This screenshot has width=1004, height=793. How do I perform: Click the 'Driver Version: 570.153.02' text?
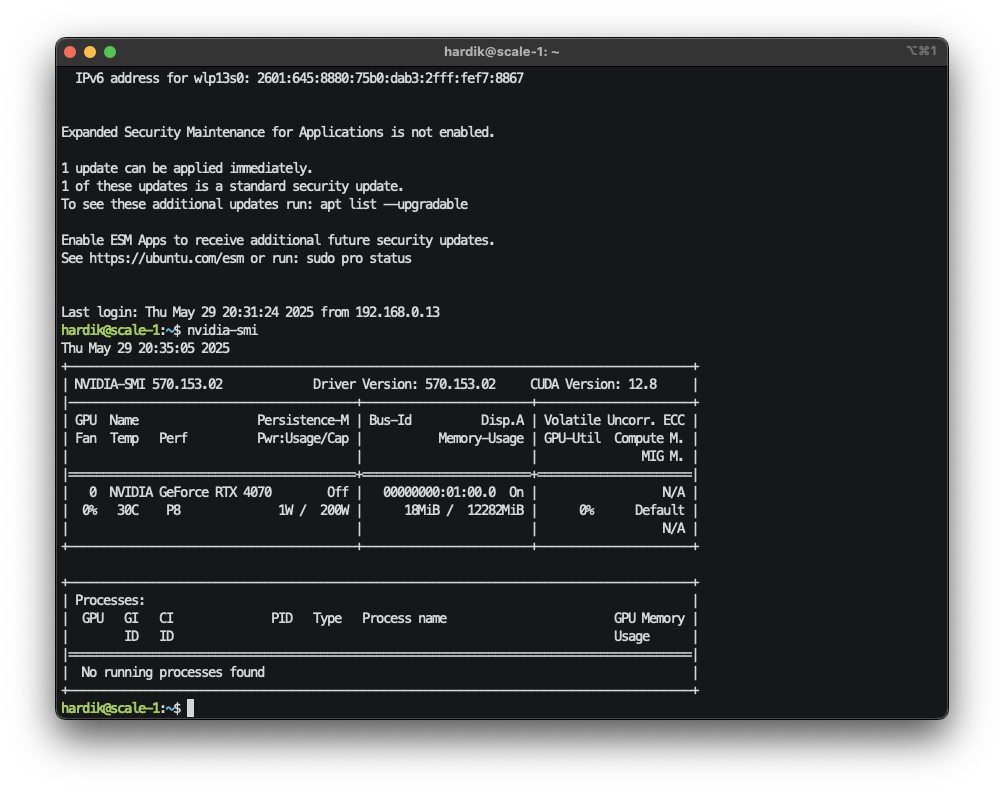click(x=404, y=384)
